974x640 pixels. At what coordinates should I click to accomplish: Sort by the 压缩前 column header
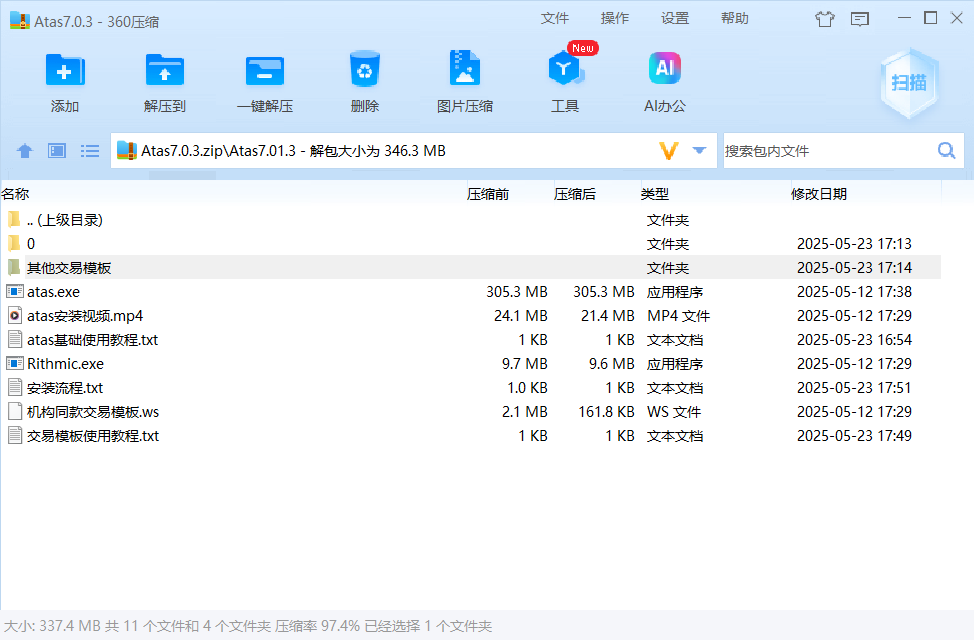tap(488, 194)
